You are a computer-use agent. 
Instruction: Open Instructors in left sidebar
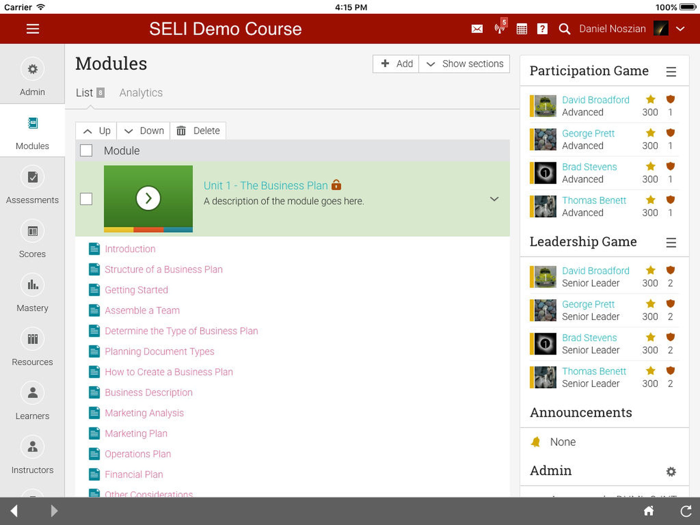click(32, 455)
